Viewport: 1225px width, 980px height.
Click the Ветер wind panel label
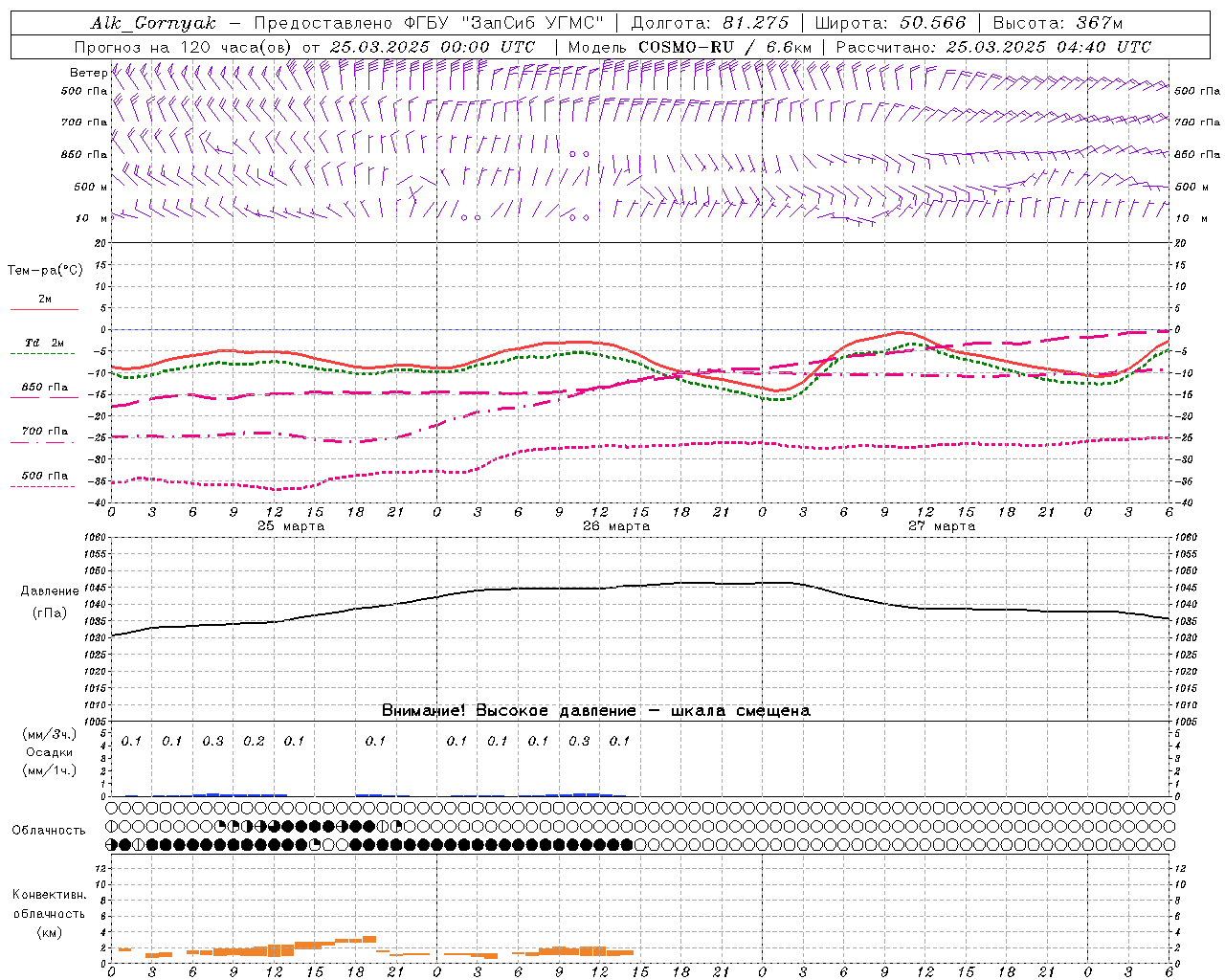tap(88, 73)
